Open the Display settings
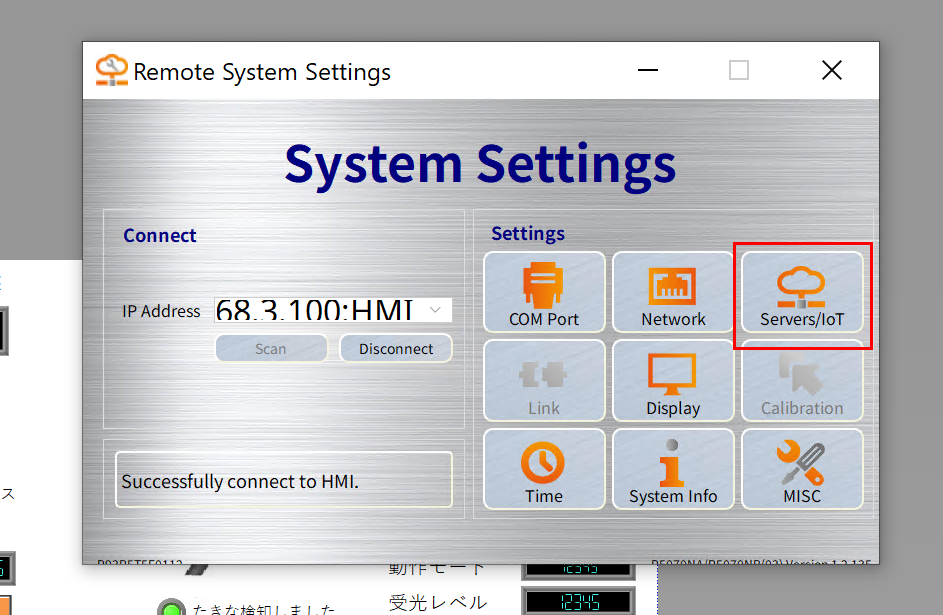The image size is (943, 615). click(673, 381)
